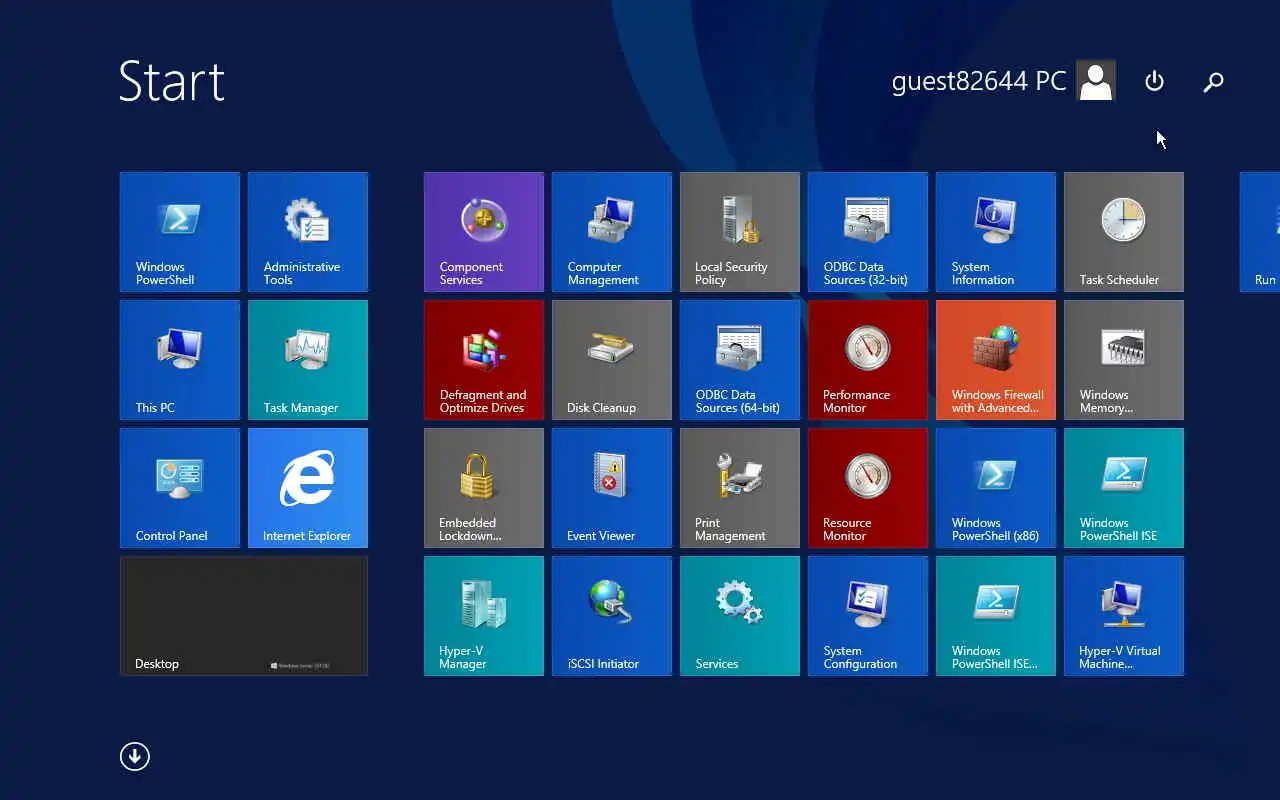Open the System Configuration tile
This screenshot has height=800, width=1280.
[868, 616]
